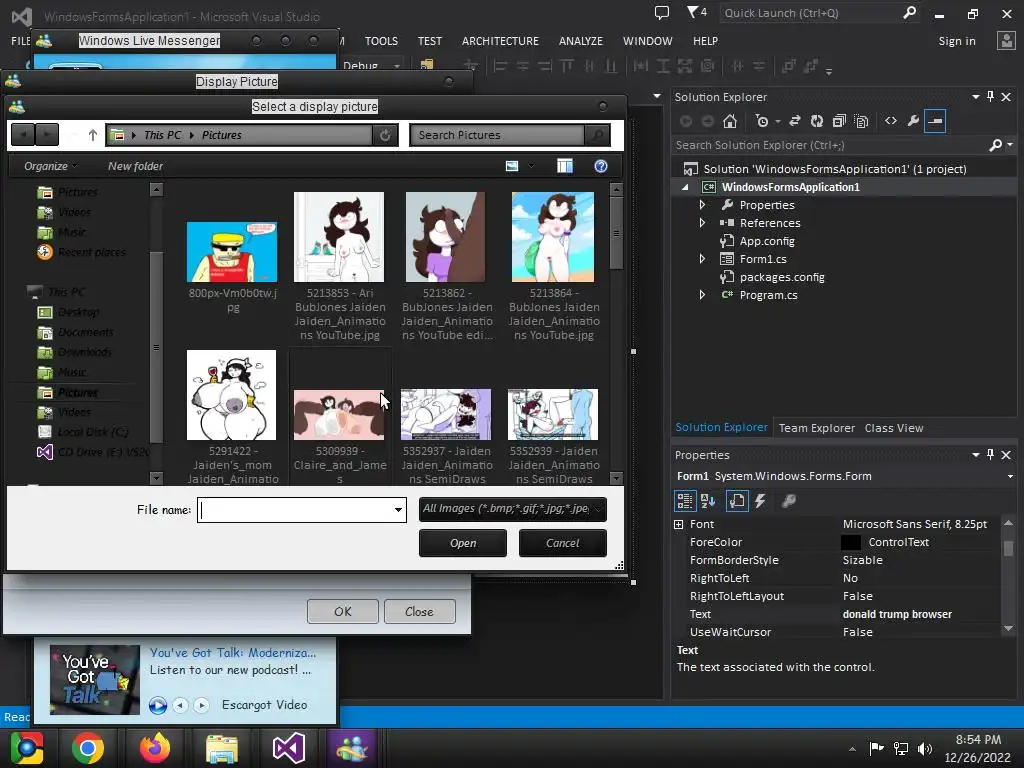Click search magnifier in Search Pictures box
1024x768 pixels.
[597, 135]
